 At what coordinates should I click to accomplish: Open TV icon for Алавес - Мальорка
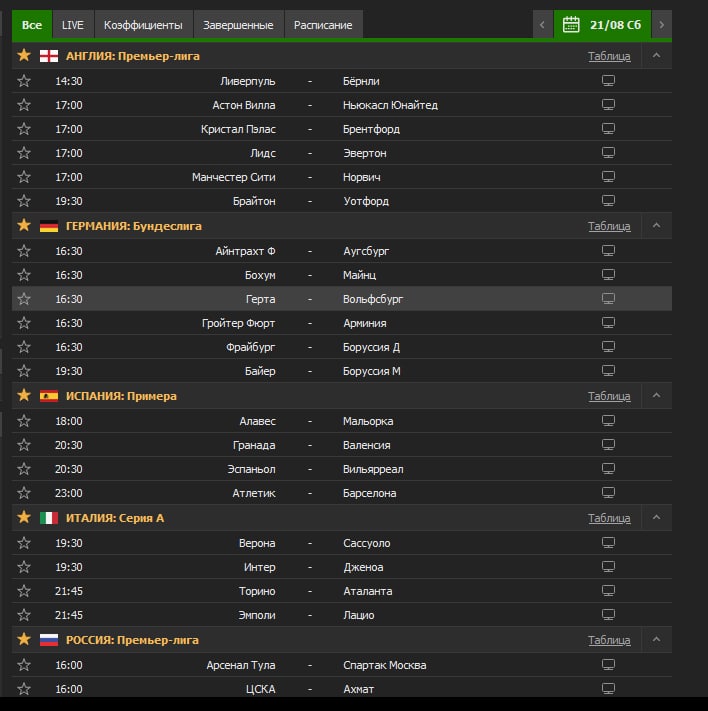pos(608,421)
